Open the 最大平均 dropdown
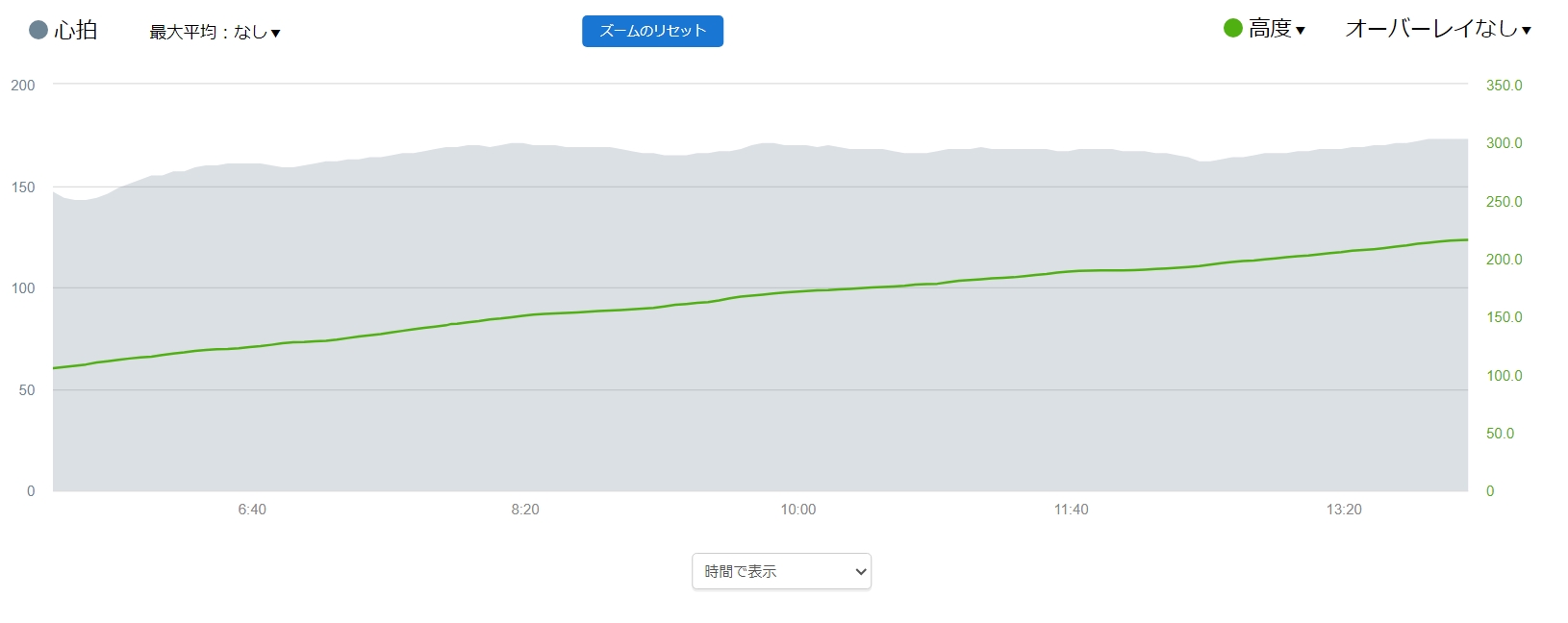The width and height of the screenshot is (1568, 623). click(215, 33)
